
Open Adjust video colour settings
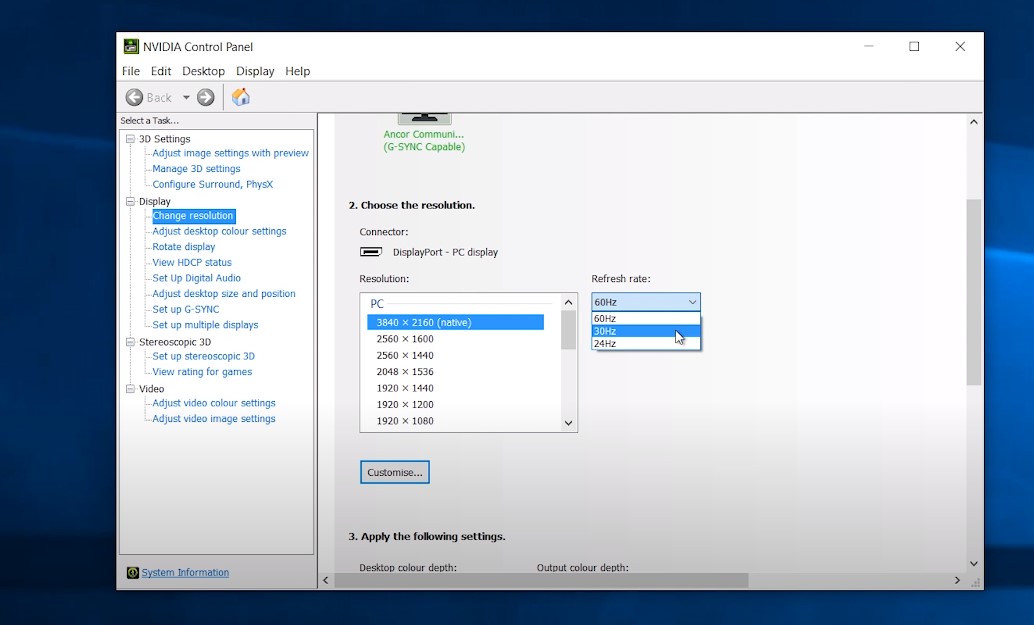point(214,403)
